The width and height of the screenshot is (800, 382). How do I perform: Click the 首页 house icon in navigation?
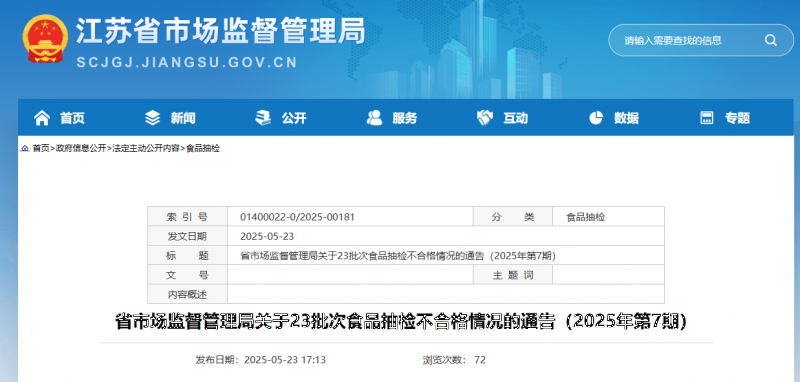tap(42, 118)
